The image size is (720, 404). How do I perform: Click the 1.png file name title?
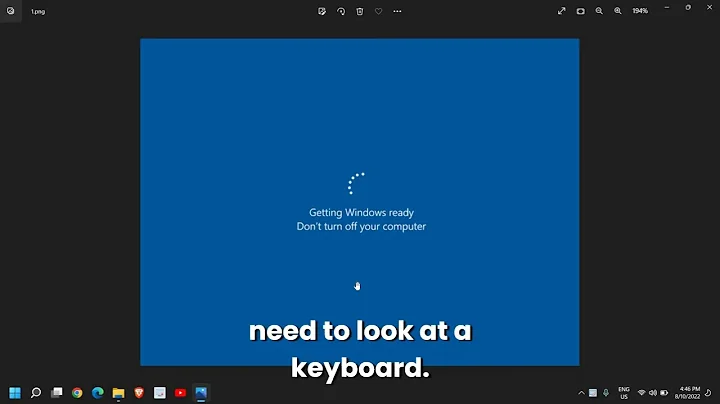[x=38, y=11]
